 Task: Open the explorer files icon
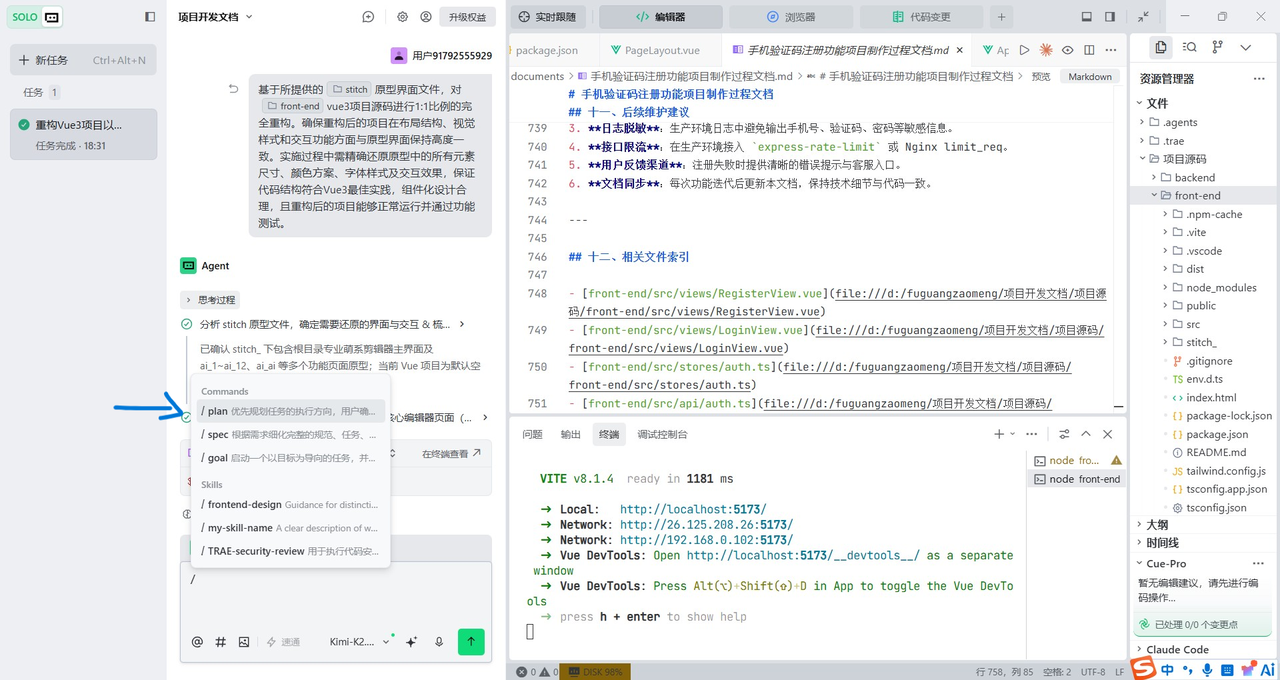click(x=1160, y=47)
